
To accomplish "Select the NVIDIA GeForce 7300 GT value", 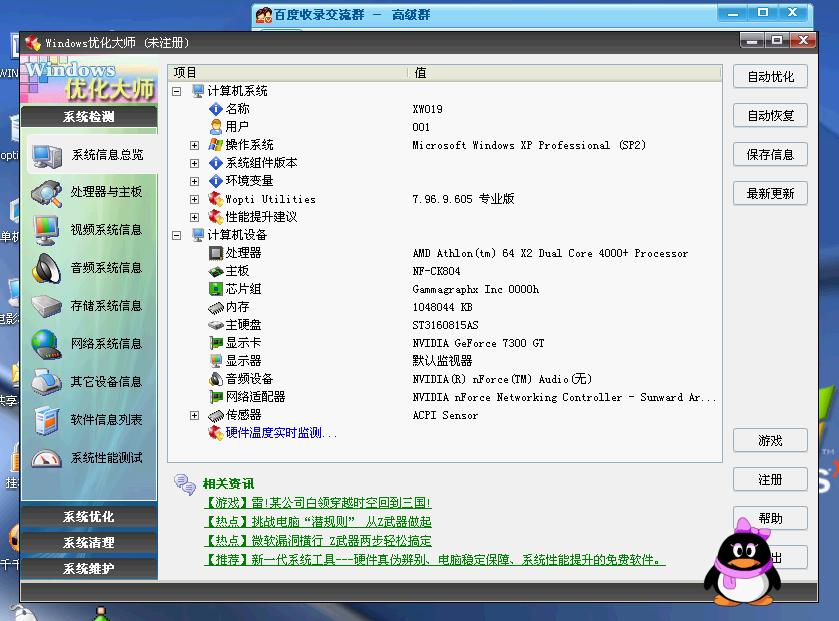I will [x=478, y=343].
